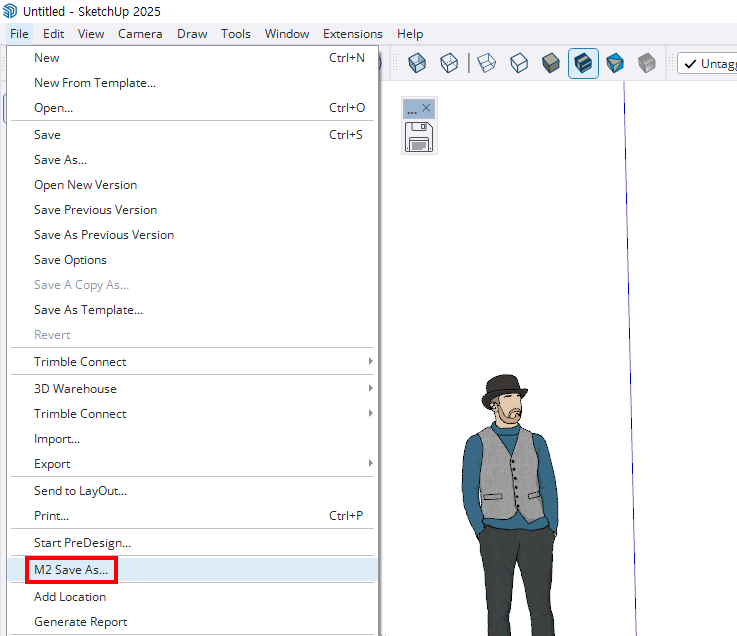Image resolution: width=737 pixels, height=636 pixels.
Task: Select the Back Edges style icon
Action: click(449, 63)
